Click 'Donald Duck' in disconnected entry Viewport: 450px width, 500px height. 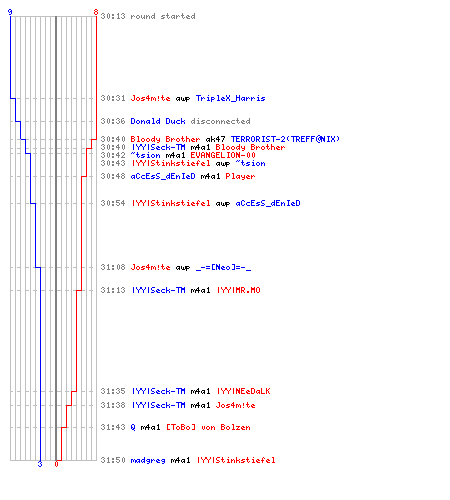[x=158, y=121]
